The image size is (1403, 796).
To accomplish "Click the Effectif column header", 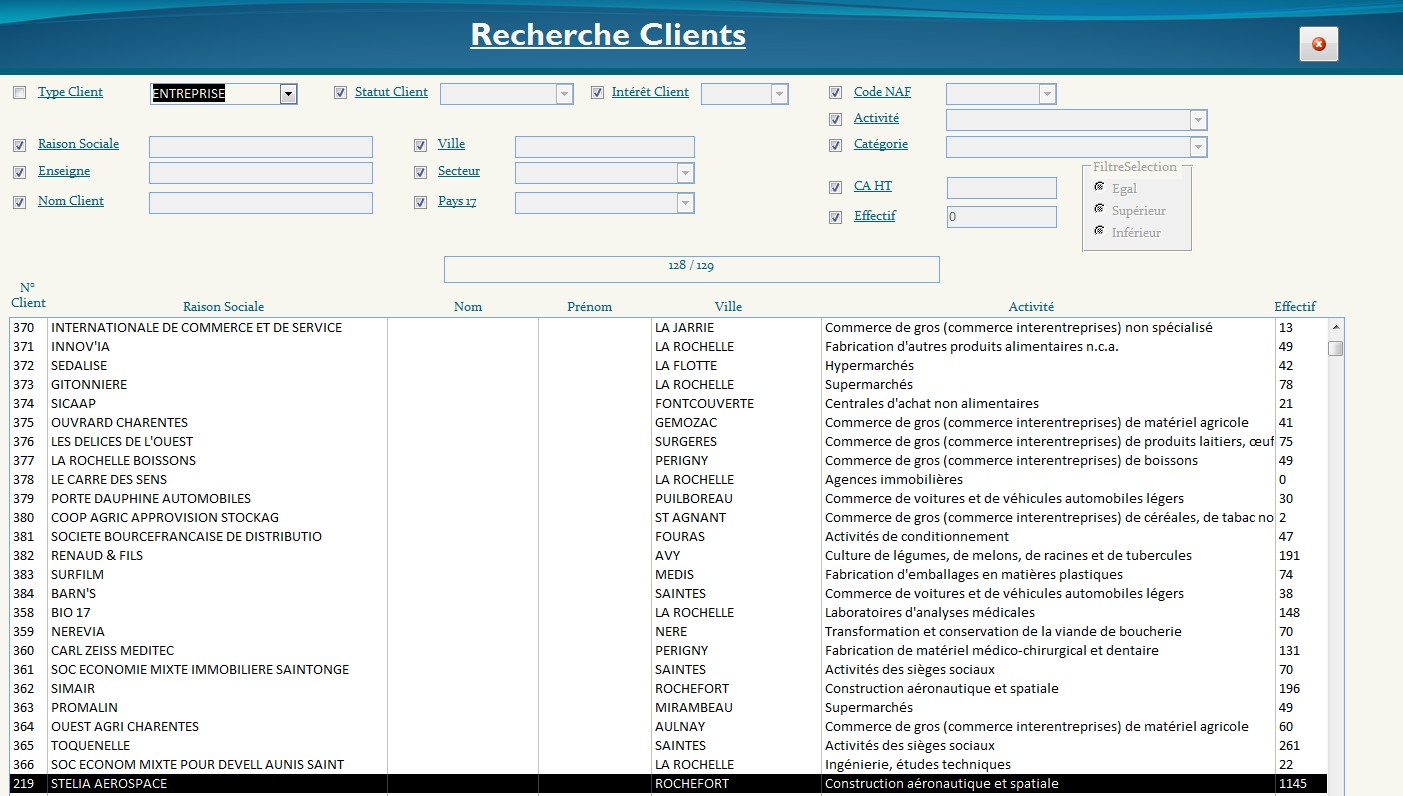I will tap(1295, 307).
